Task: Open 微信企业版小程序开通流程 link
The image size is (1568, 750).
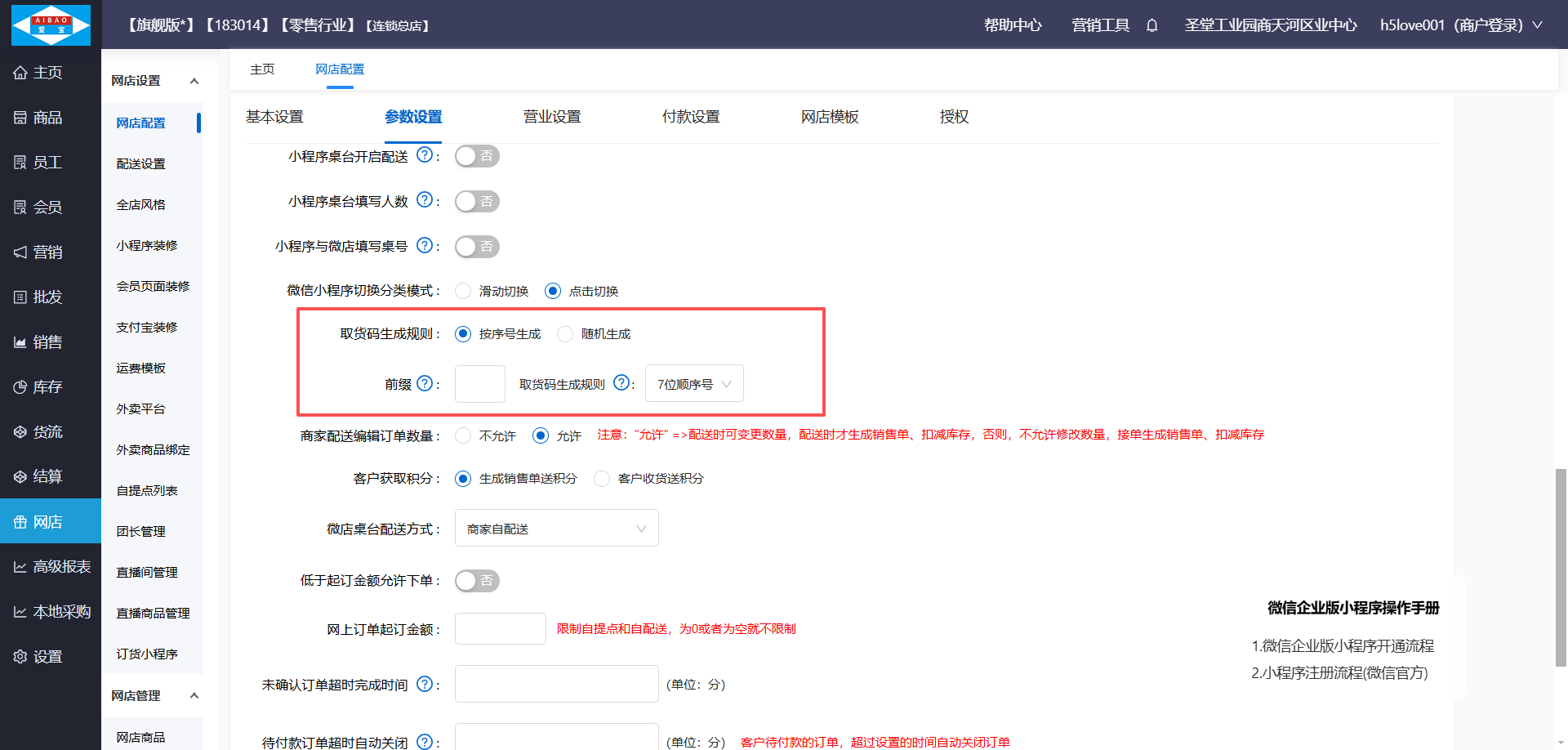Action: 1343,645
